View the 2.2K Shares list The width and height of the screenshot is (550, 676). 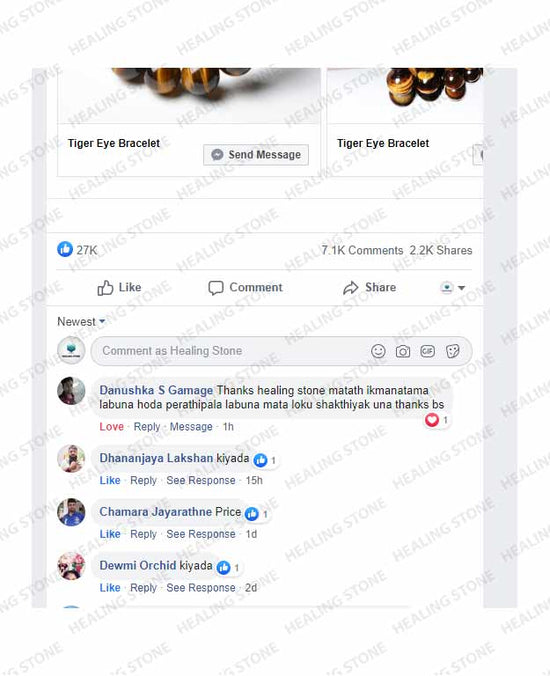pos(441,250)
